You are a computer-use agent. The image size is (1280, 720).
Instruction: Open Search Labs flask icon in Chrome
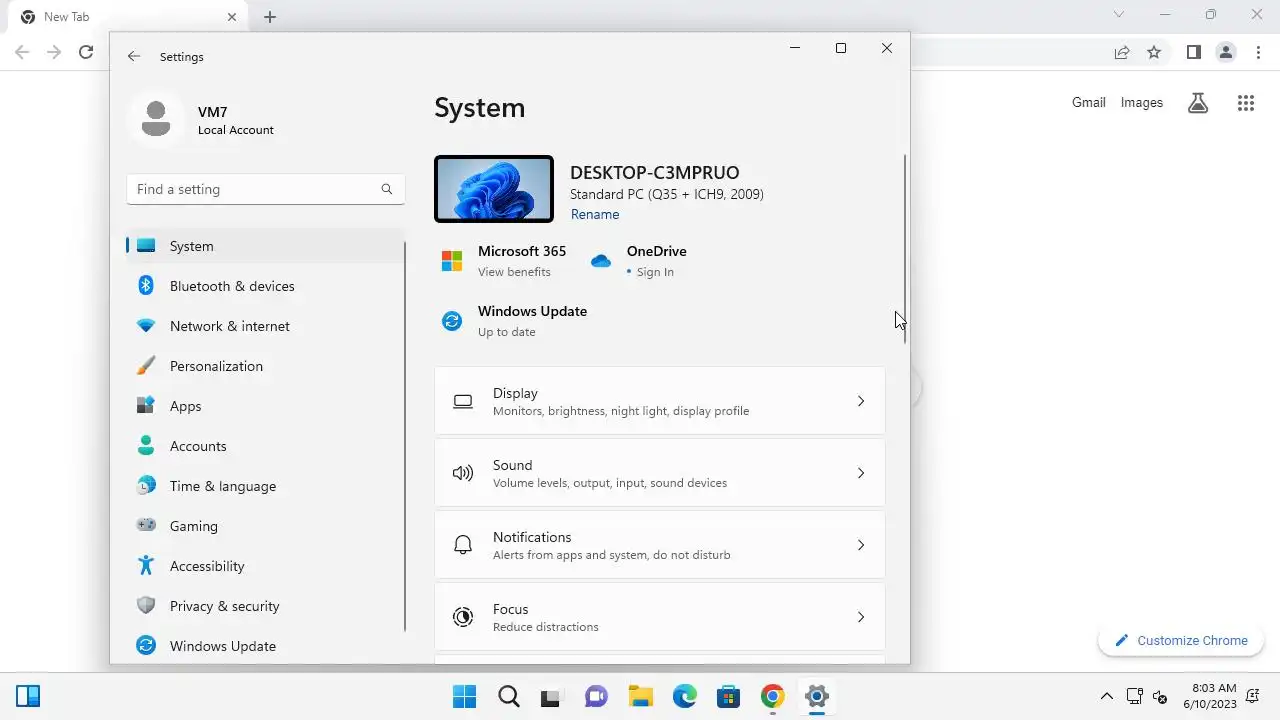[x=1198, y=102]
